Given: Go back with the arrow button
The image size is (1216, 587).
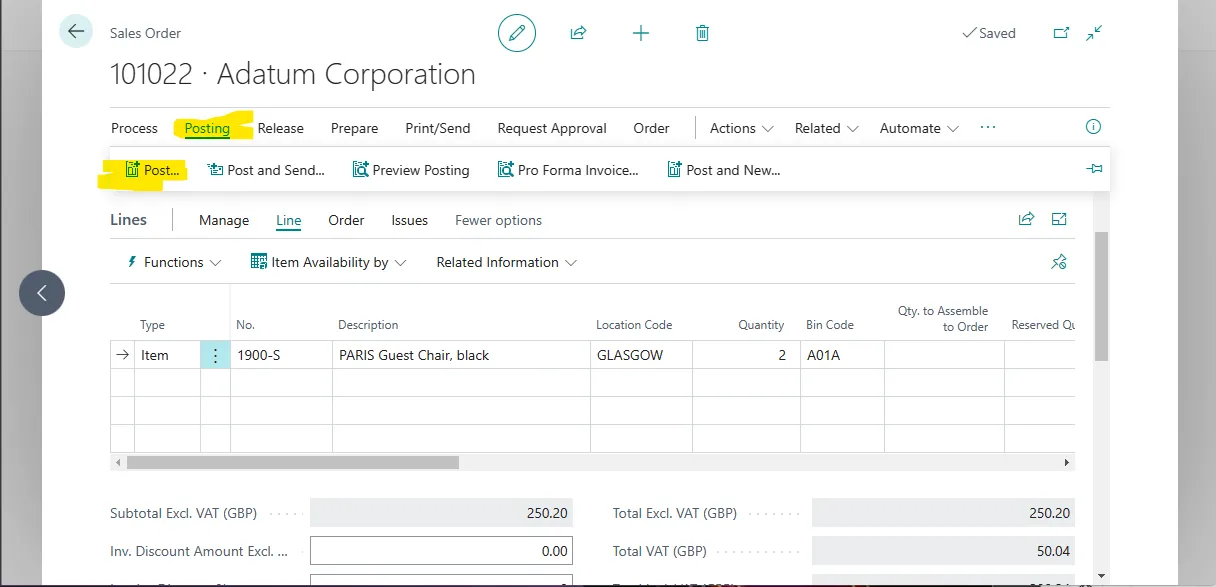Looking at the screenshot, I should tap(75, 32).
